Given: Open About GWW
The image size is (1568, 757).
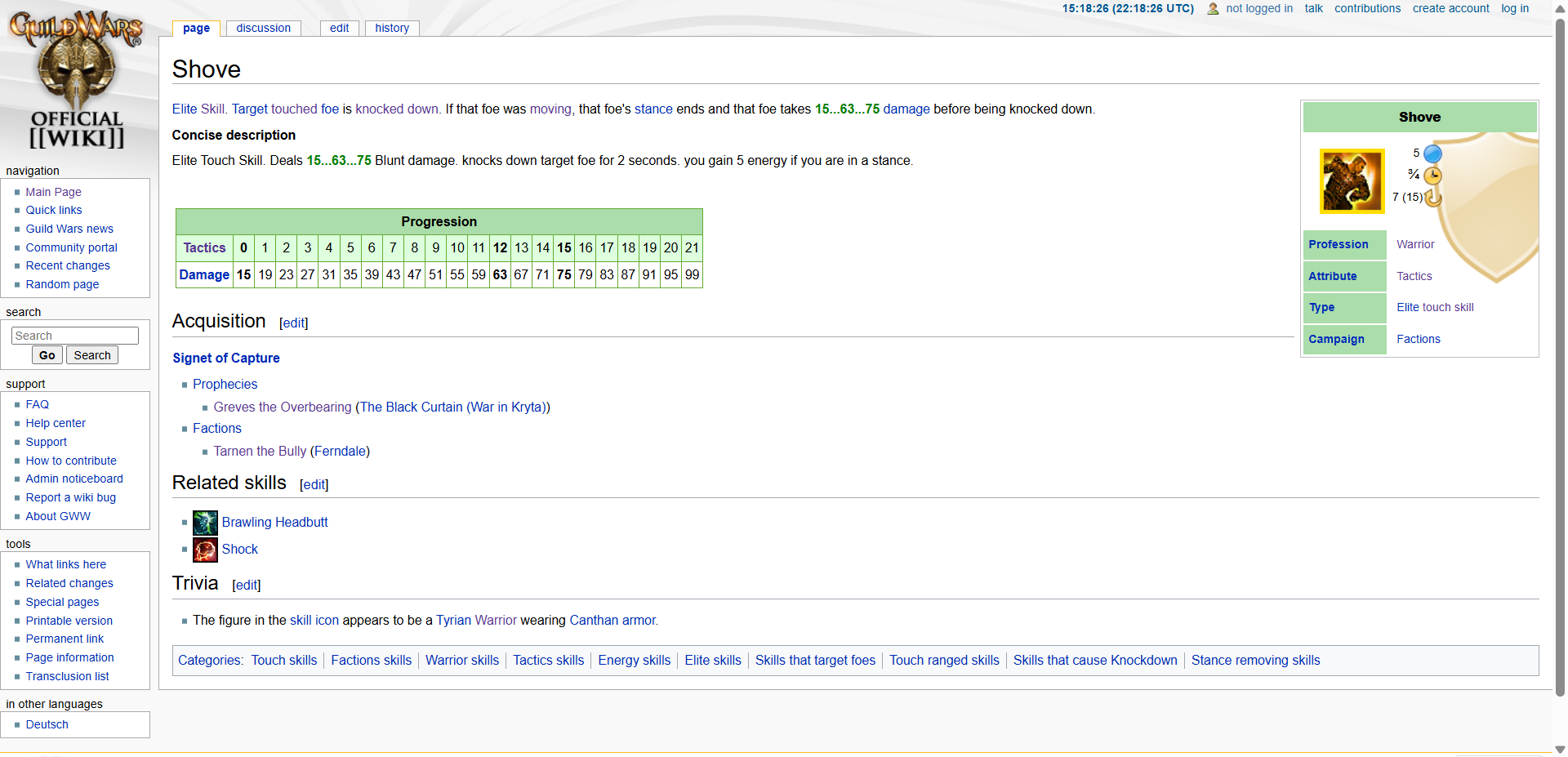Looking at the screenshot, I should click(x=58, y=516).
